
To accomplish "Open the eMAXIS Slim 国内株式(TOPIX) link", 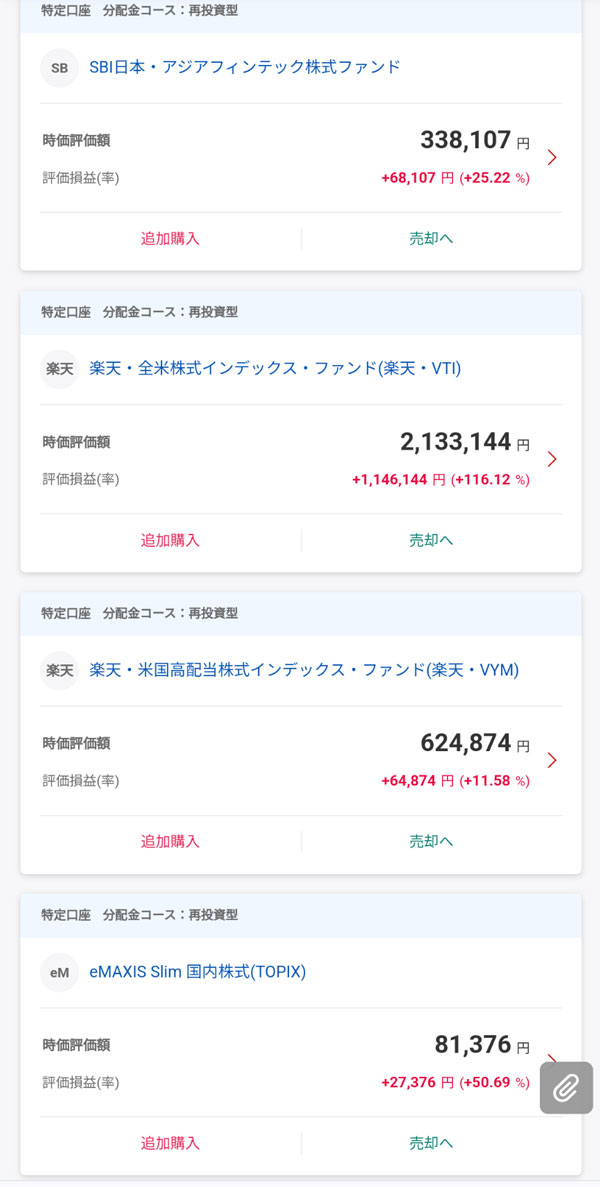I will (x=197, y=972).
